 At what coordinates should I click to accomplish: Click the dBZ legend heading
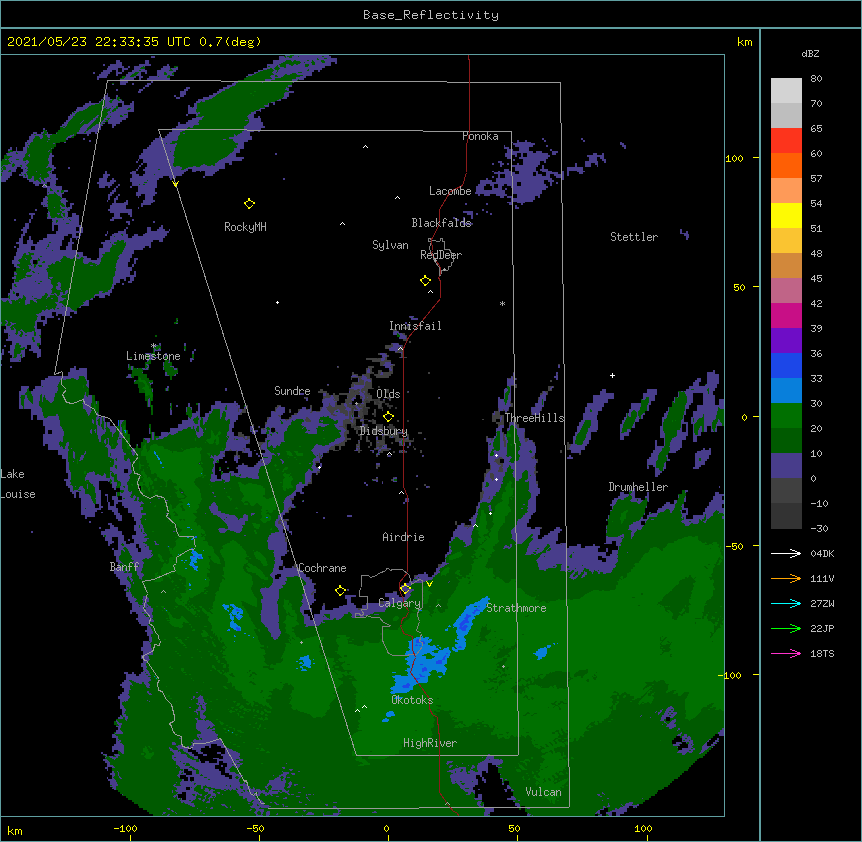tap(810, 53)
